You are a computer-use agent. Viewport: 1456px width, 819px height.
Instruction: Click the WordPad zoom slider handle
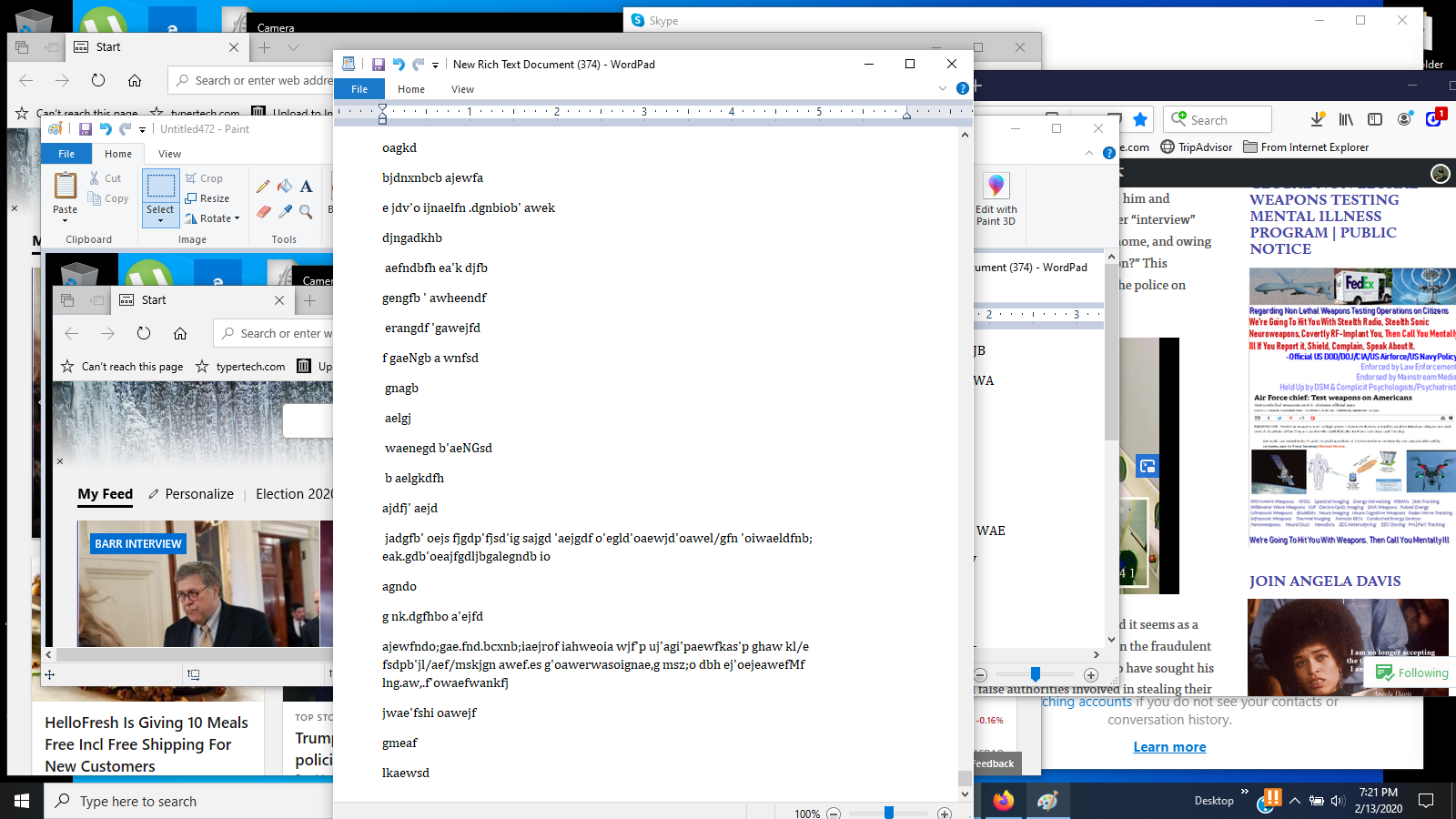point(889,813)
